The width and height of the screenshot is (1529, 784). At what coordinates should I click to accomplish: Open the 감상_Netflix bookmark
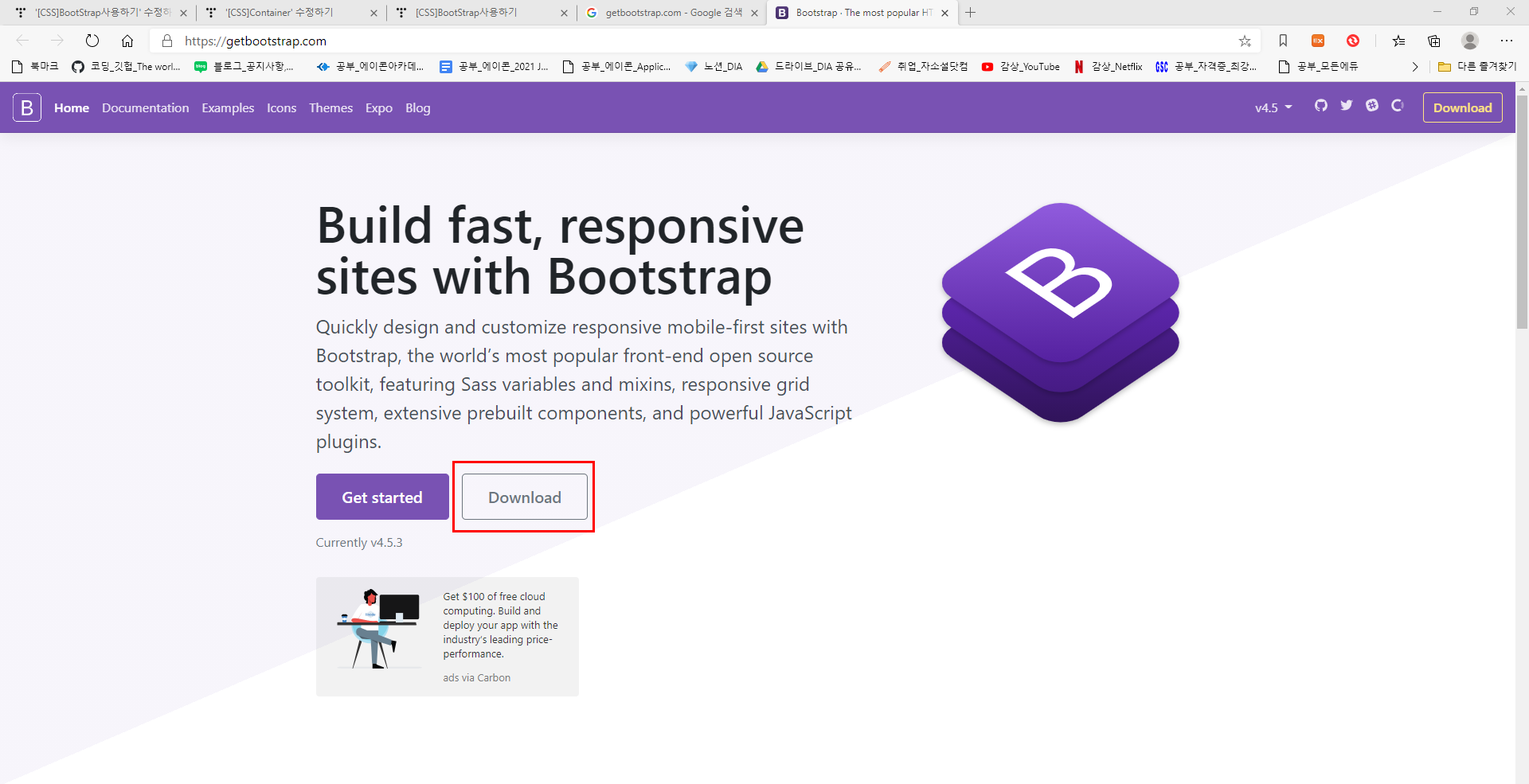(1109, 67)
